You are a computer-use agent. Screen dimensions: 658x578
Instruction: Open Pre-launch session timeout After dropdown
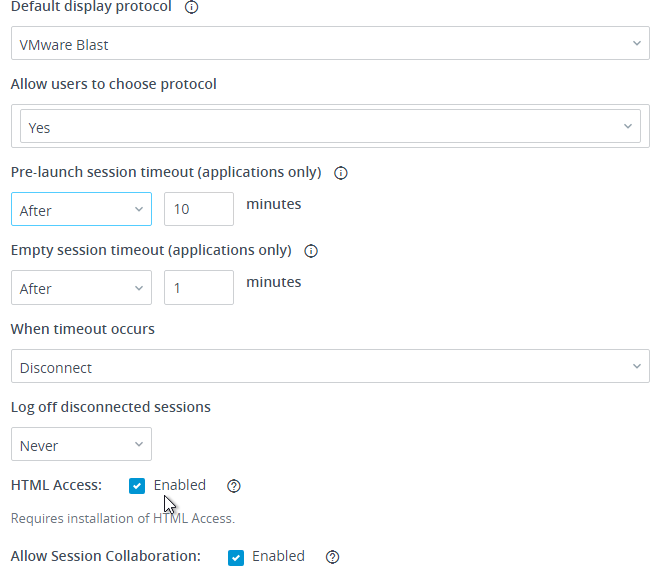[x=81, y=209]
